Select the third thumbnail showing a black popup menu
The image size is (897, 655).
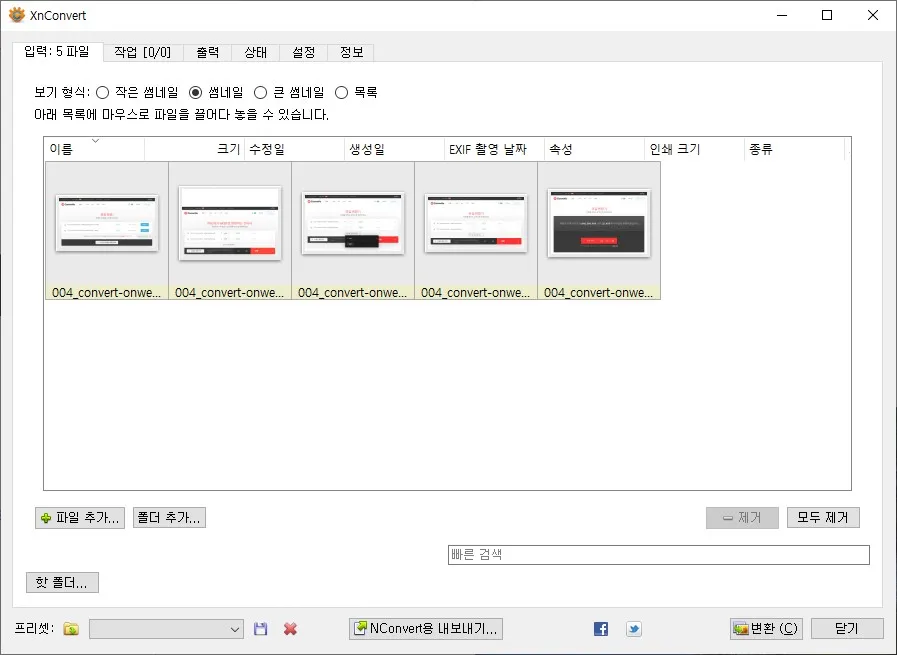pyautogui.click(x=353, y=230)
